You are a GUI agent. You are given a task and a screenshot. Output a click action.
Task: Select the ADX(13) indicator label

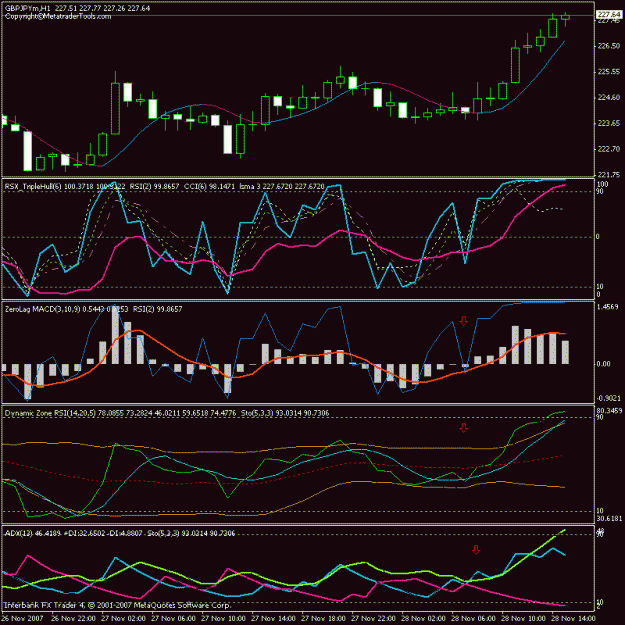point(19,533)
